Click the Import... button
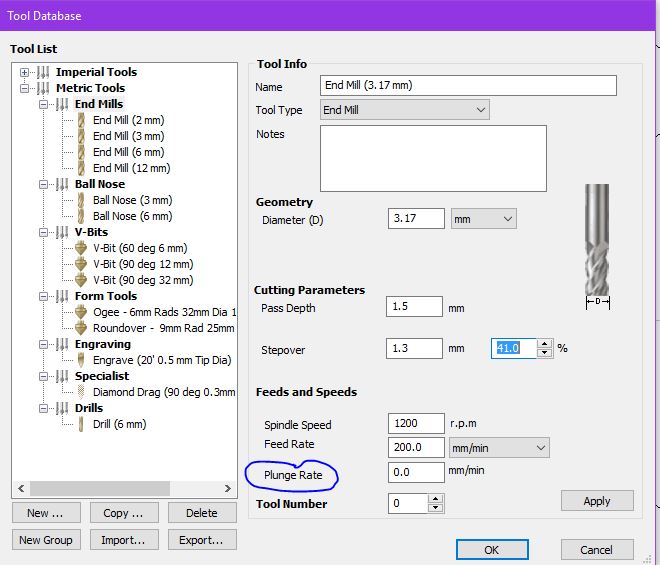This screenshot has height=565, width=660. [x=124, y=540]
